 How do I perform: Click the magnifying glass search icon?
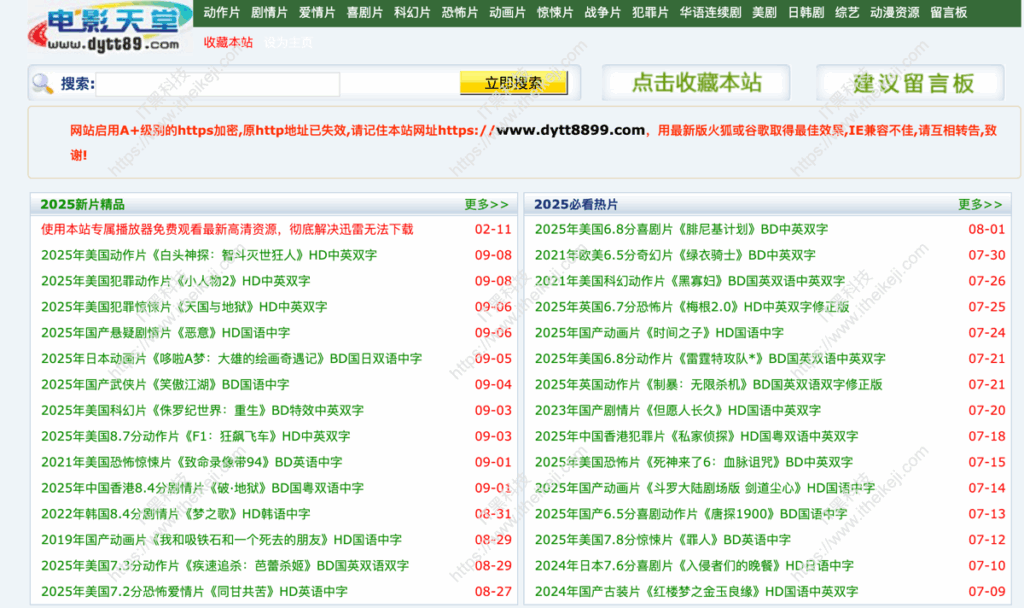click(x=40, y=83)
